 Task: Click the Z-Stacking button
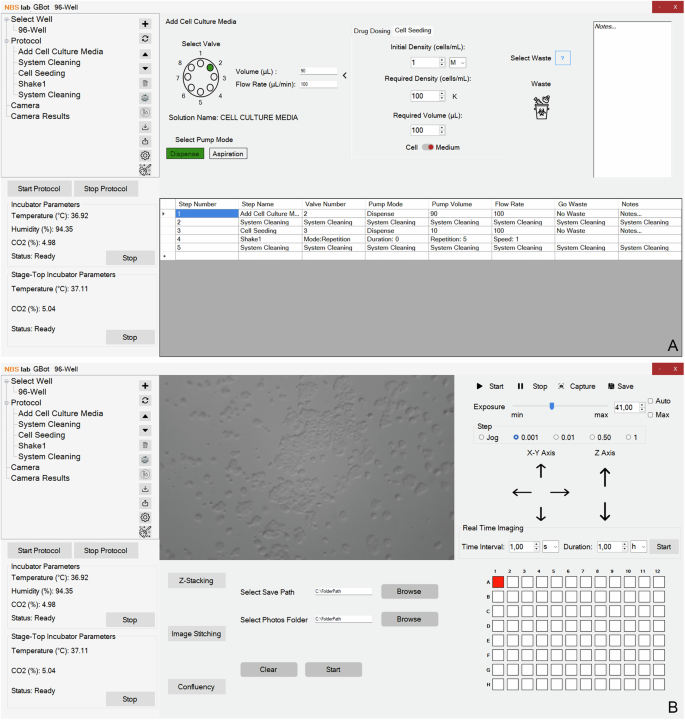(x=196, y=581)
